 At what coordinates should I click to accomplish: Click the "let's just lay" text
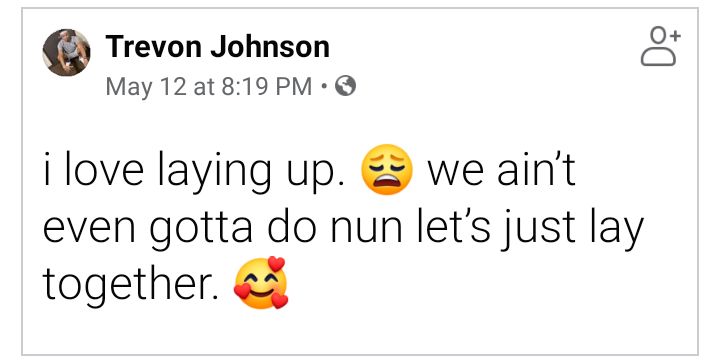pyautogui.click(x=530, y=229)
